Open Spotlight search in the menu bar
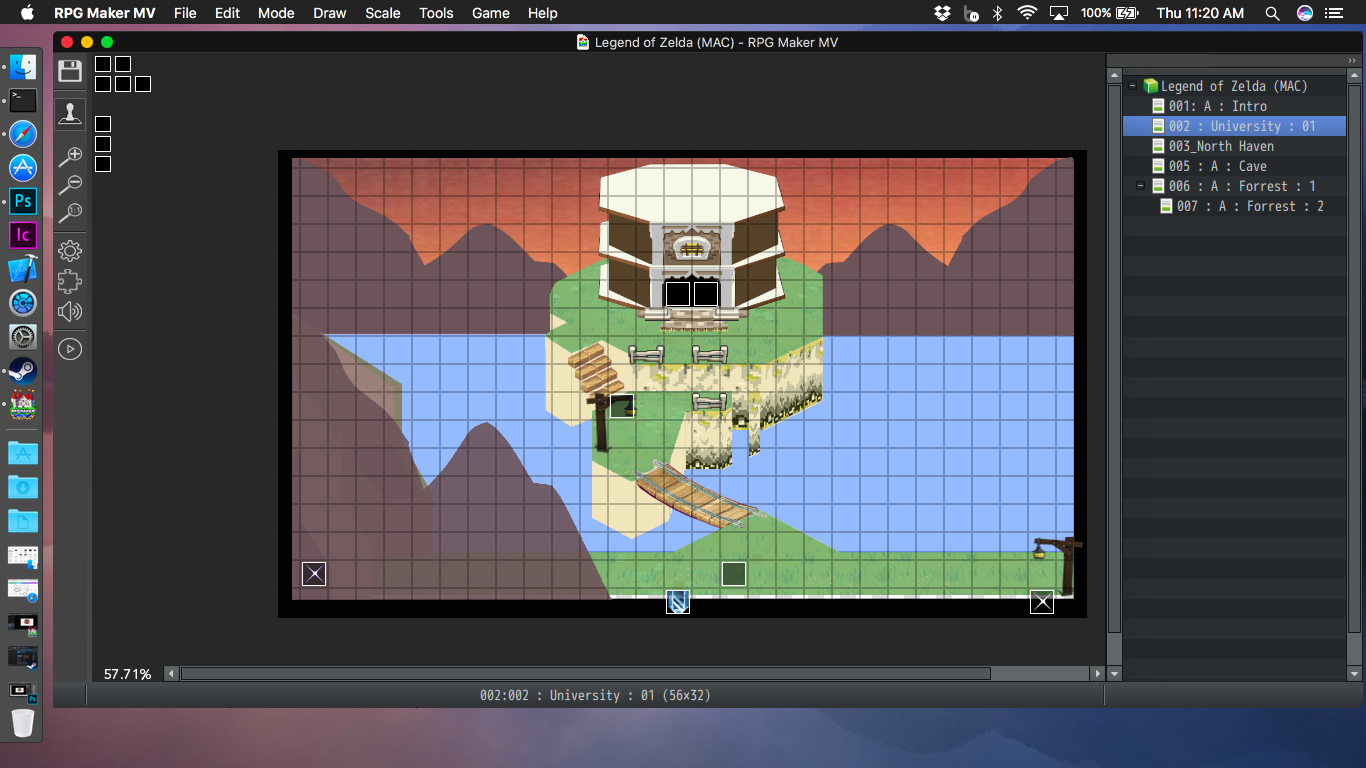The width and height of the screenshot is (1366, 768). [x=1272, y=13]
